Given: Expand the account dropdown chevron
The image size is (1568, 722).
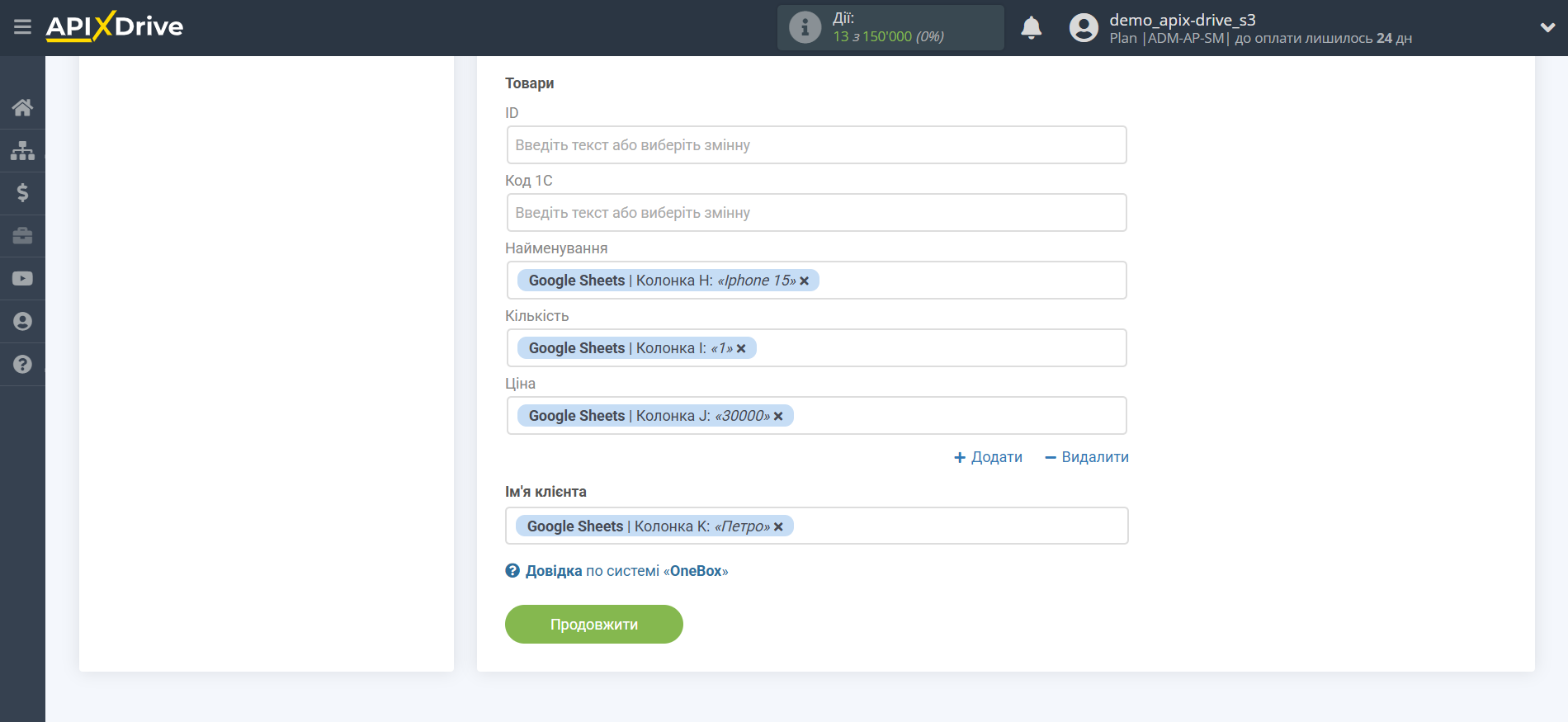Looking at the screenshot, I should pyautogui.click(x=1547, y=27).
